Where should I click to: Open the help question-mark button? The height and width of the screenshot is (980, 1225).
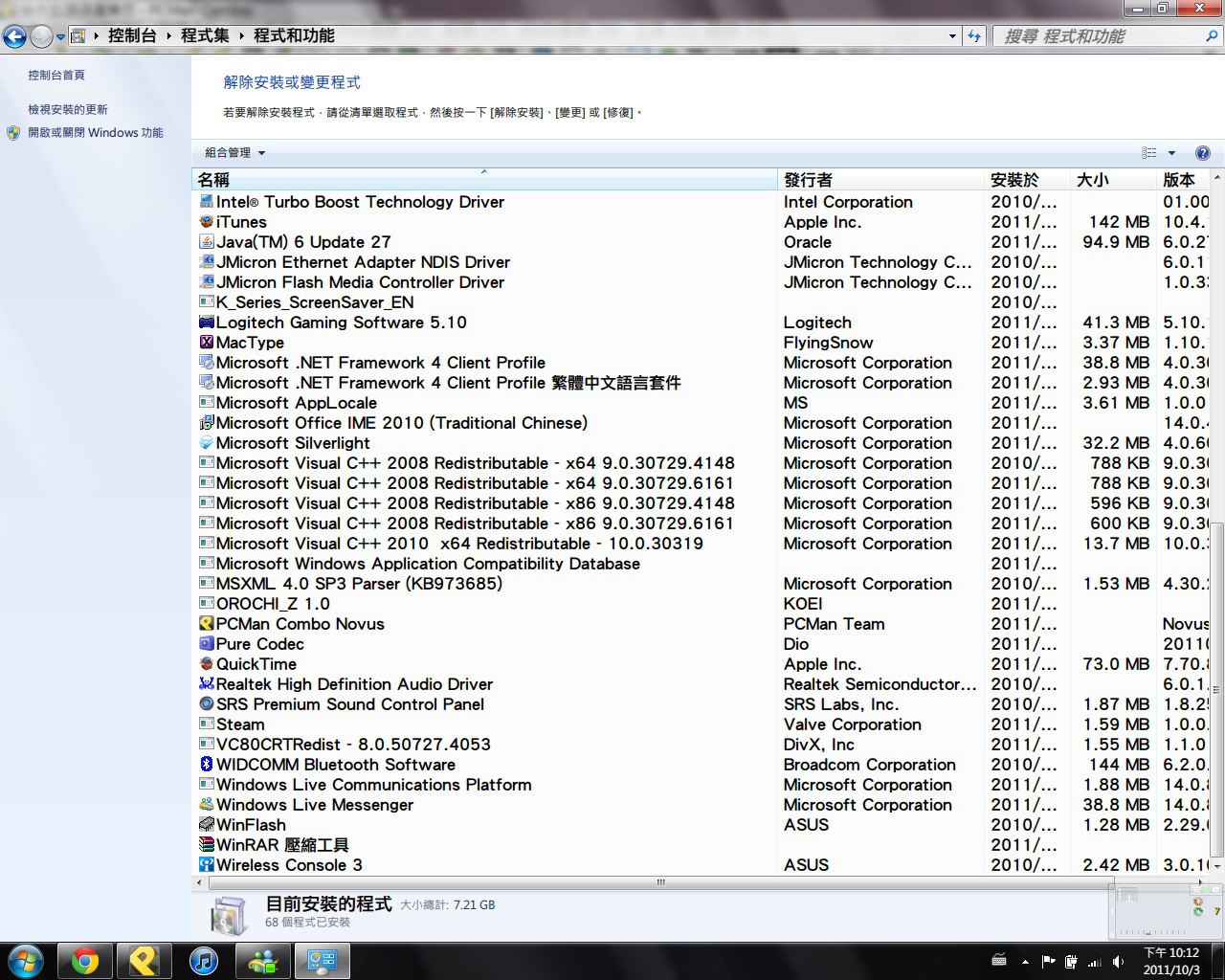point(1203,153)
